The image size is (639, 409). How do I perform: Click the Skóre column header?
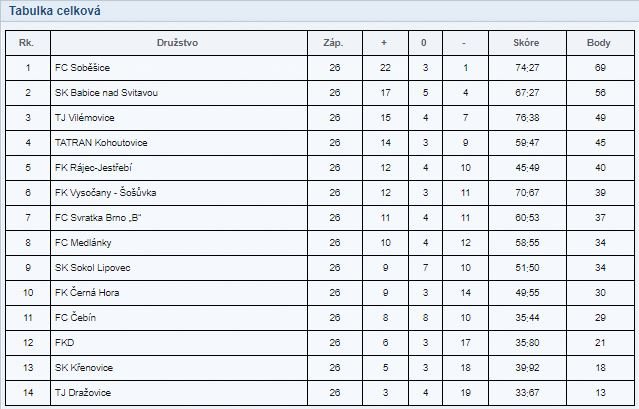coord(526,43)
